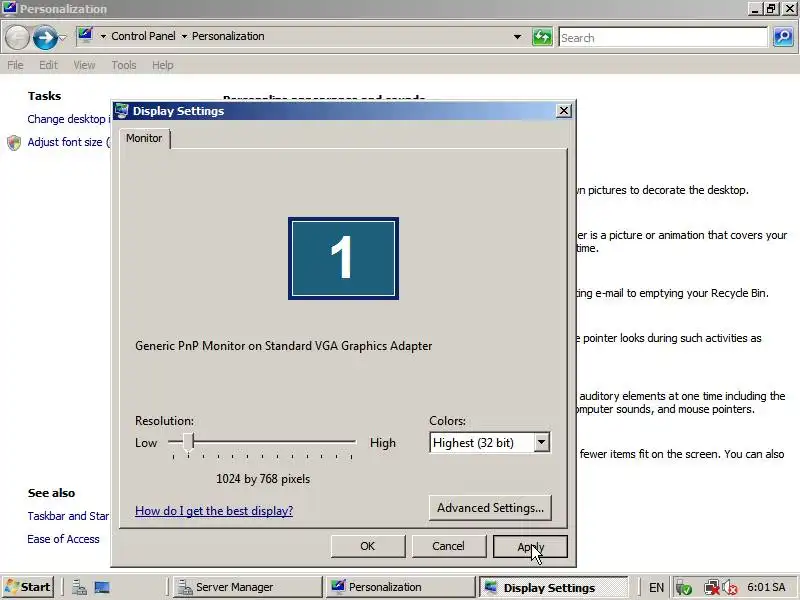800x600 pixels.
Task: Click the security shield tray icon
Action: coord(683,588)
